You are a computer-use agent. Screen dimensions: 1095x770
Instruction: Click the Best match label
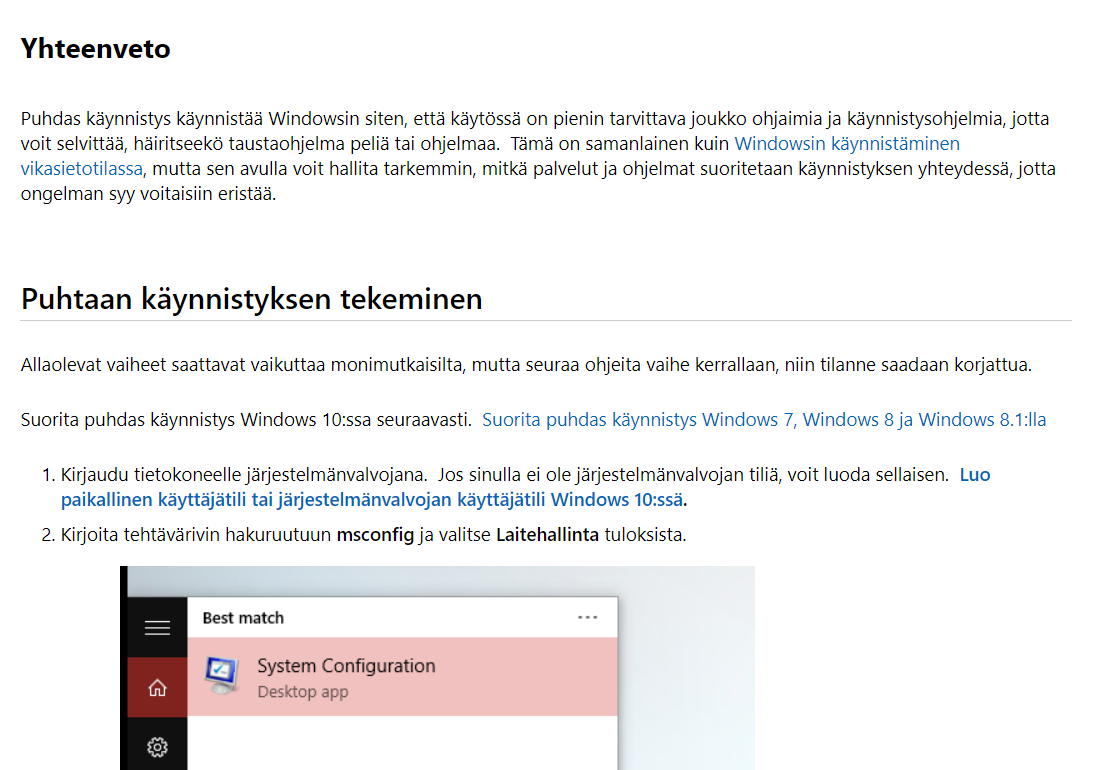(243, 618)
